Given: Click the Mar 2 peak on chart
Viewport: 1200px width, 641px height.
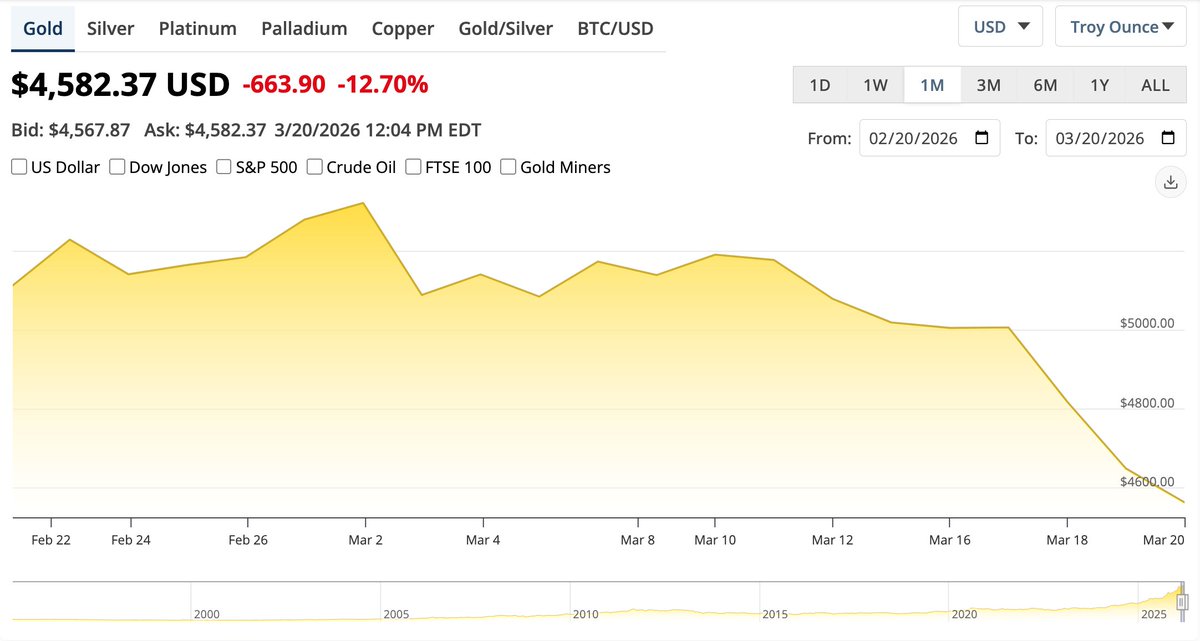Looking at the screenshot, I should click(364, 203).
